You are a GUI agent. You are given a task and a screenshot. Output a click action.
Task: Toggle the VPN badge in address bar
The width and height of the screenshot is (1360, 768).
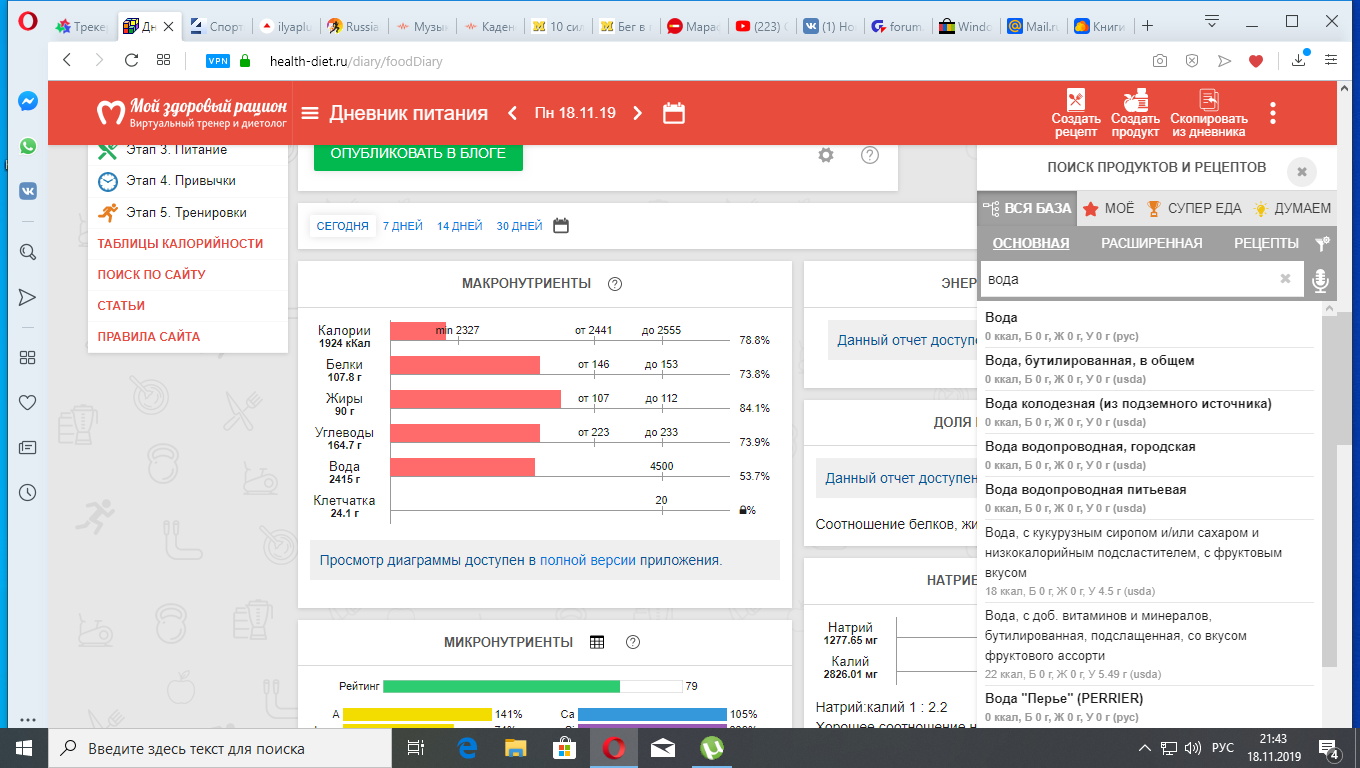point(217,61)
